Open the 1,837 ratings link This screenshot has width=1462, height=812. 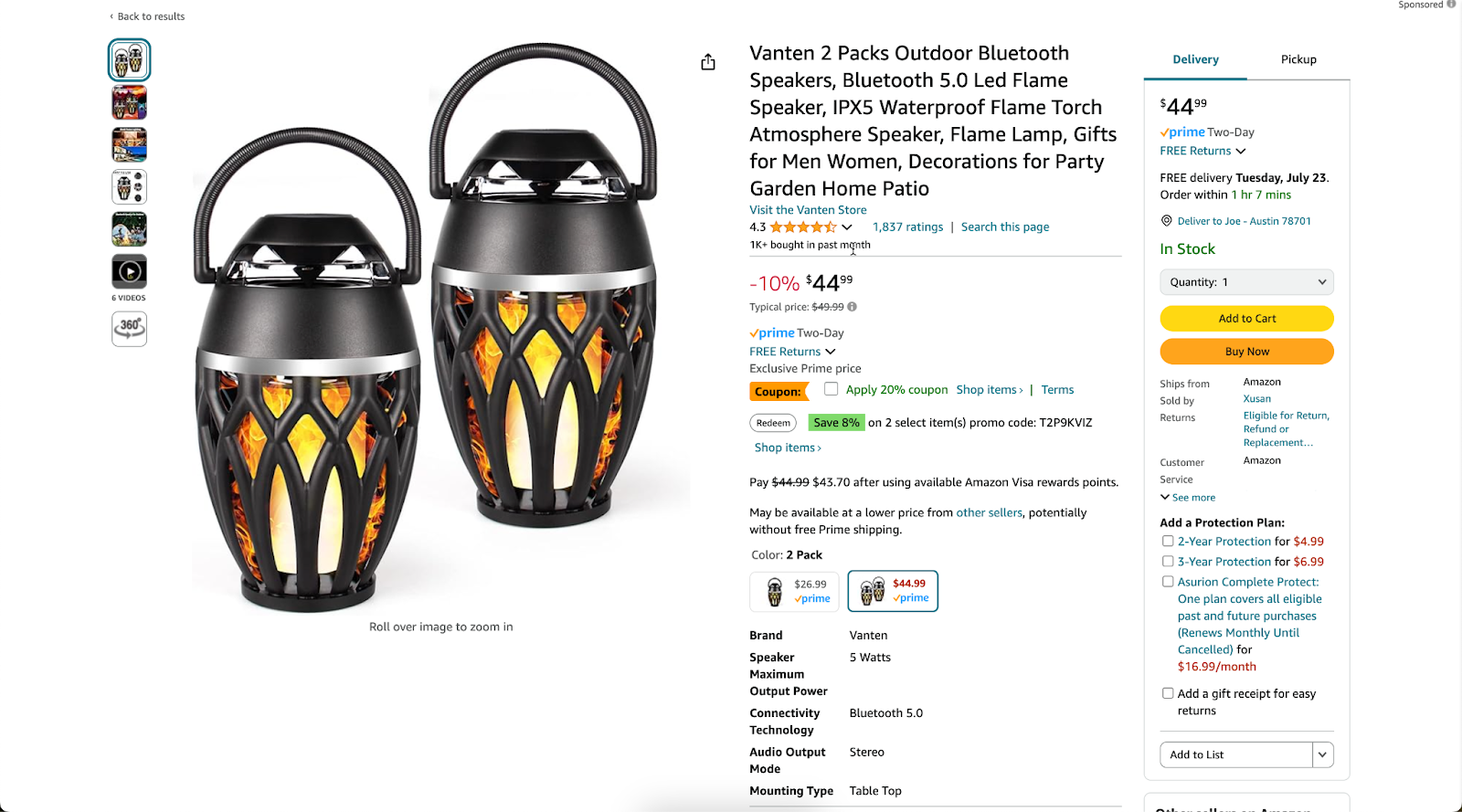[x=907, y=227]
